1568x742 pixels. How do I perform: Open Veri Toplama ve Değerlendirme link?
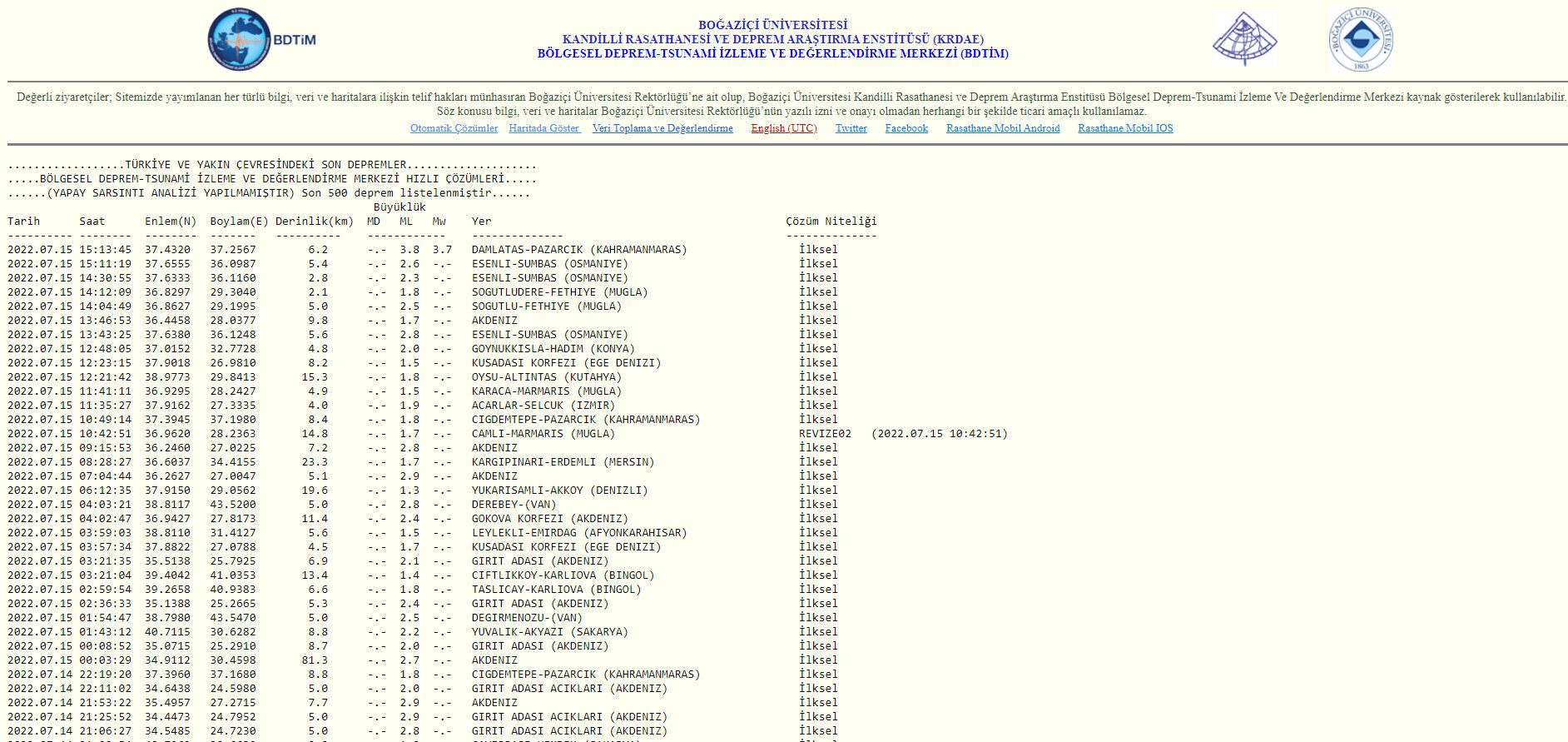[x=662, y=128]
